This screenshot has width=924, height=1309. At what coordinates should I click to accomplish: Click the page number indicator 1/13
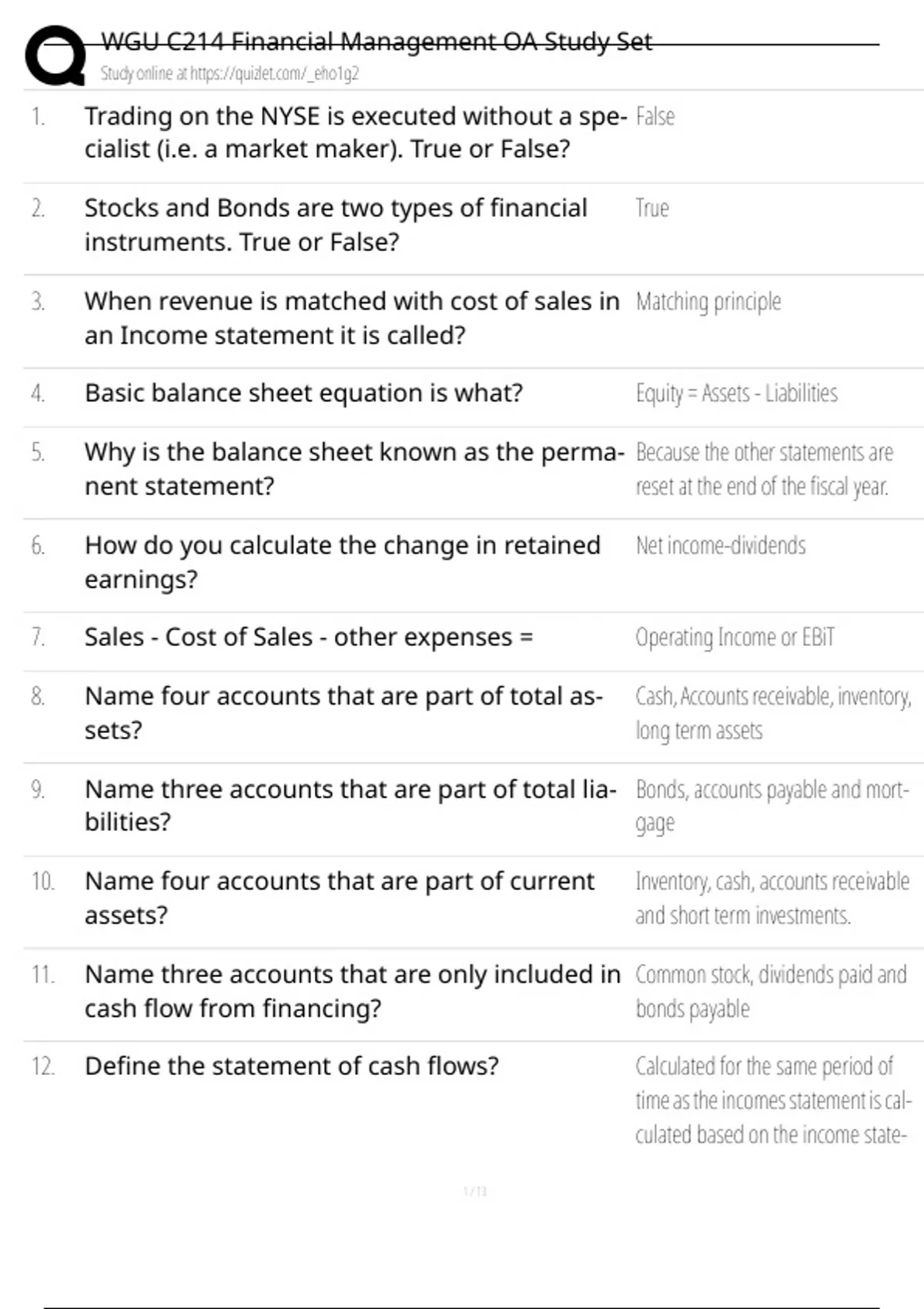point(475,1191)
